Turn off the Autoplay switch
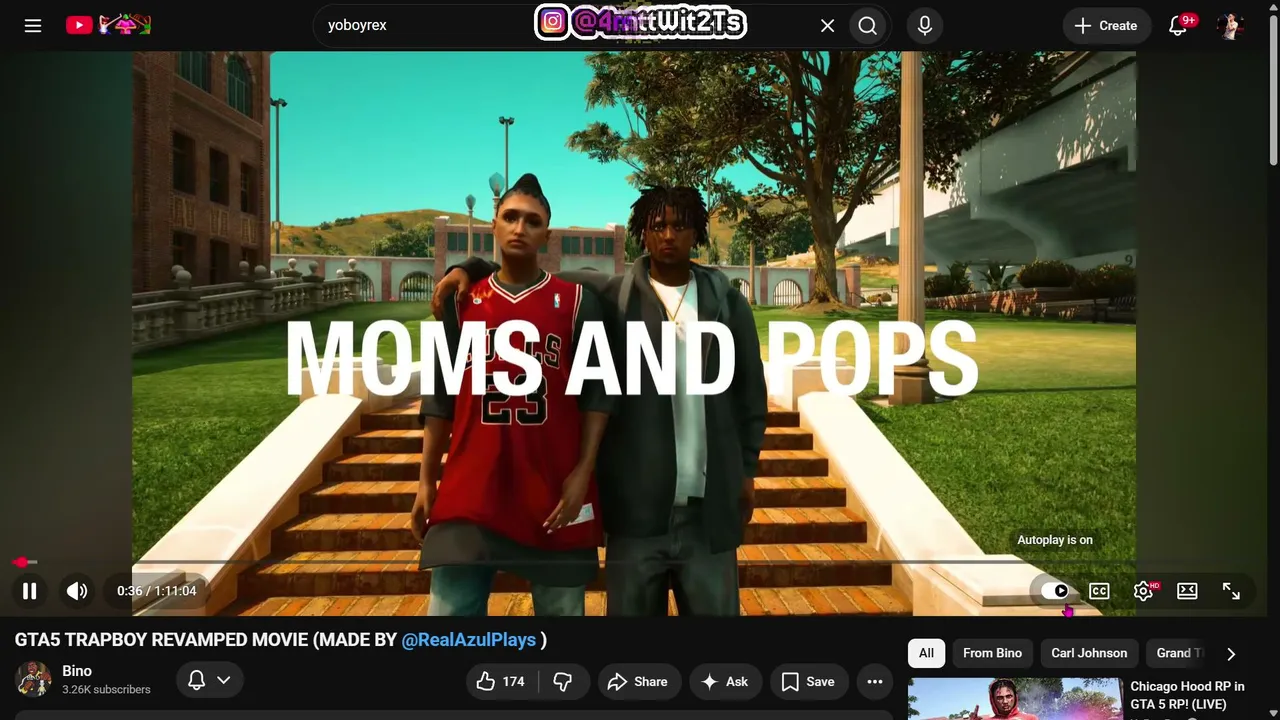Screen dimensions: 1280x720 click(x=1055, y=591)
